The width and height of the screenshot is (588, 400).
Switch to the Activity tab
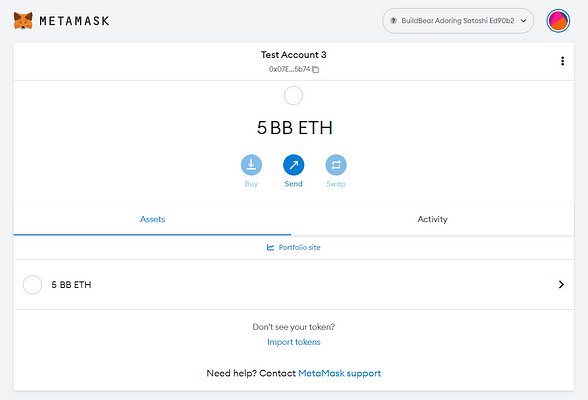coord(432,219)
